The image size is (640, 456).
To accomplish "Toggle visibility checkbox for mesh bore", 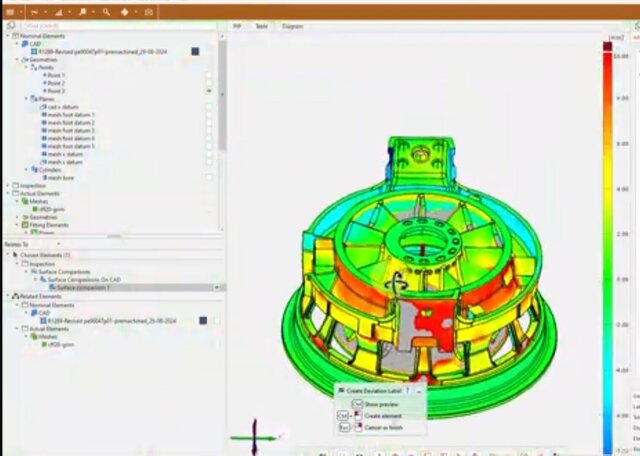I will [209, 177].
